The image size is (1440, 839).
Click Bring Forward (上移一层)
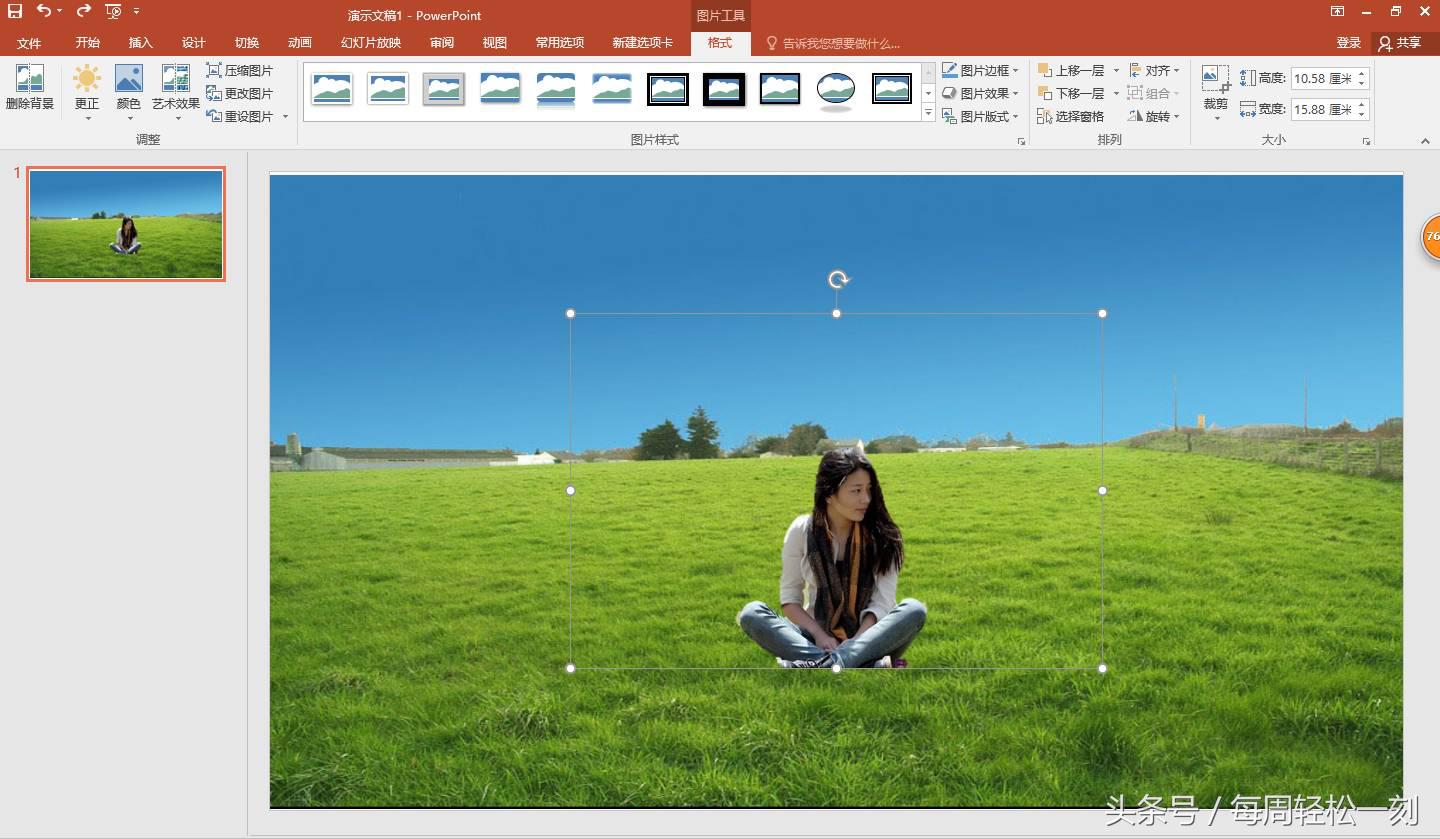[1072, 71]
